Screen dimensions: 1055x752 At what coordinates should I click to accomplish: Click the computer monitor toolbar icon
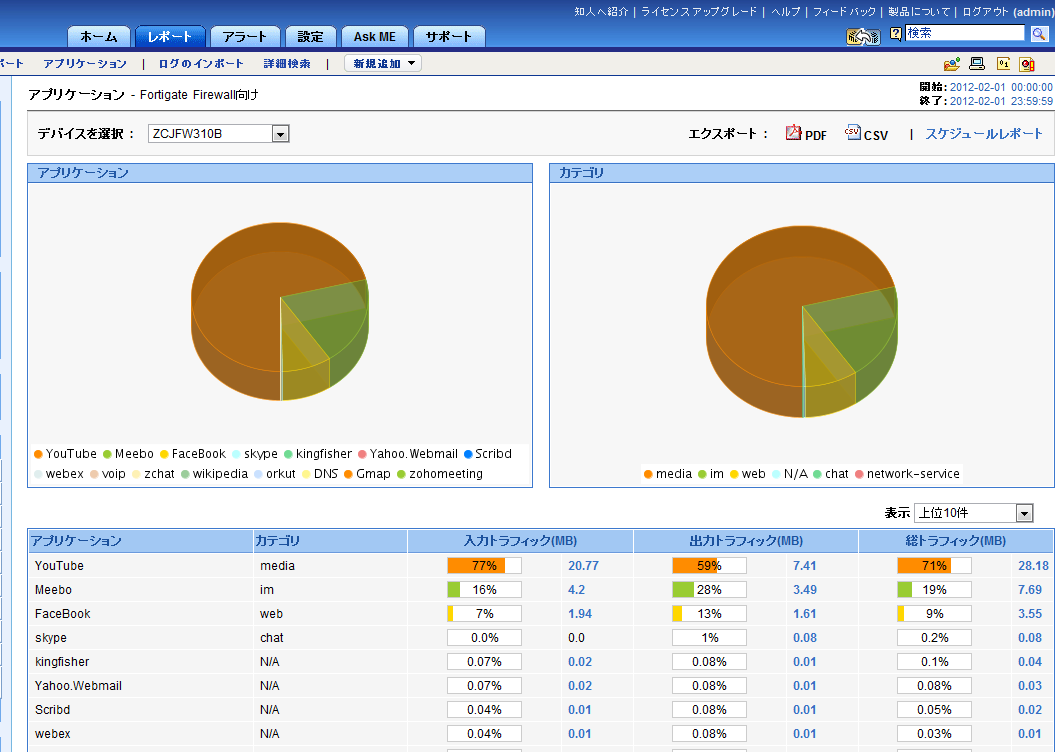[x=977, y=64]
